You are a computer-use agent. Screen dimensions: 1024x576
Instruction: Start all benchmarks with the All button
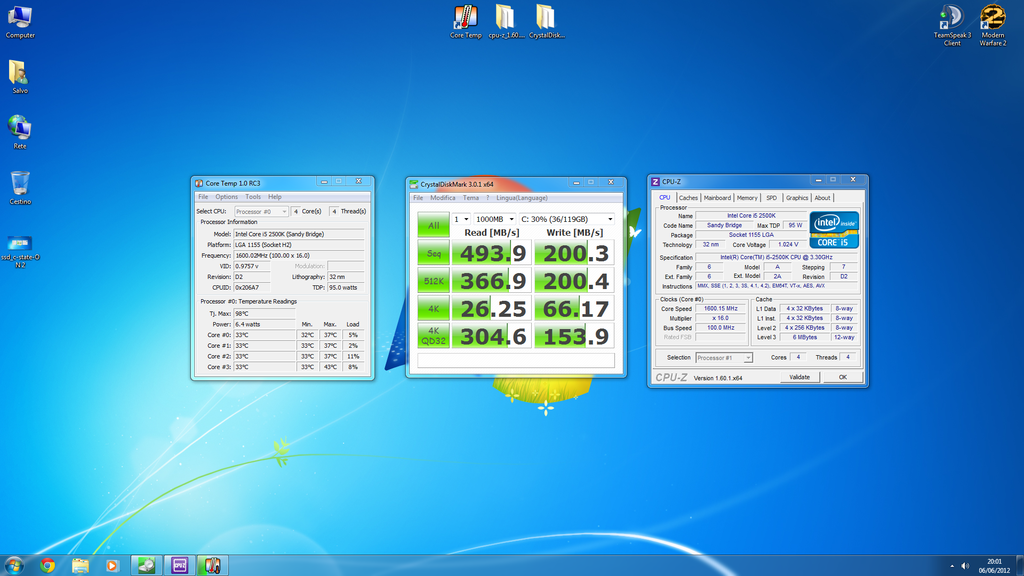click(433, 225)
